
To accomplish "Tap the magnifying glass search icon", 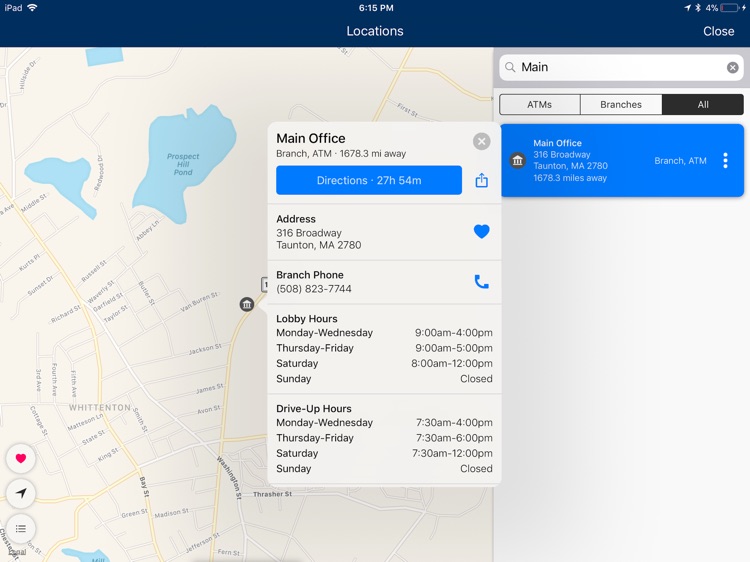I will [510, 67].
